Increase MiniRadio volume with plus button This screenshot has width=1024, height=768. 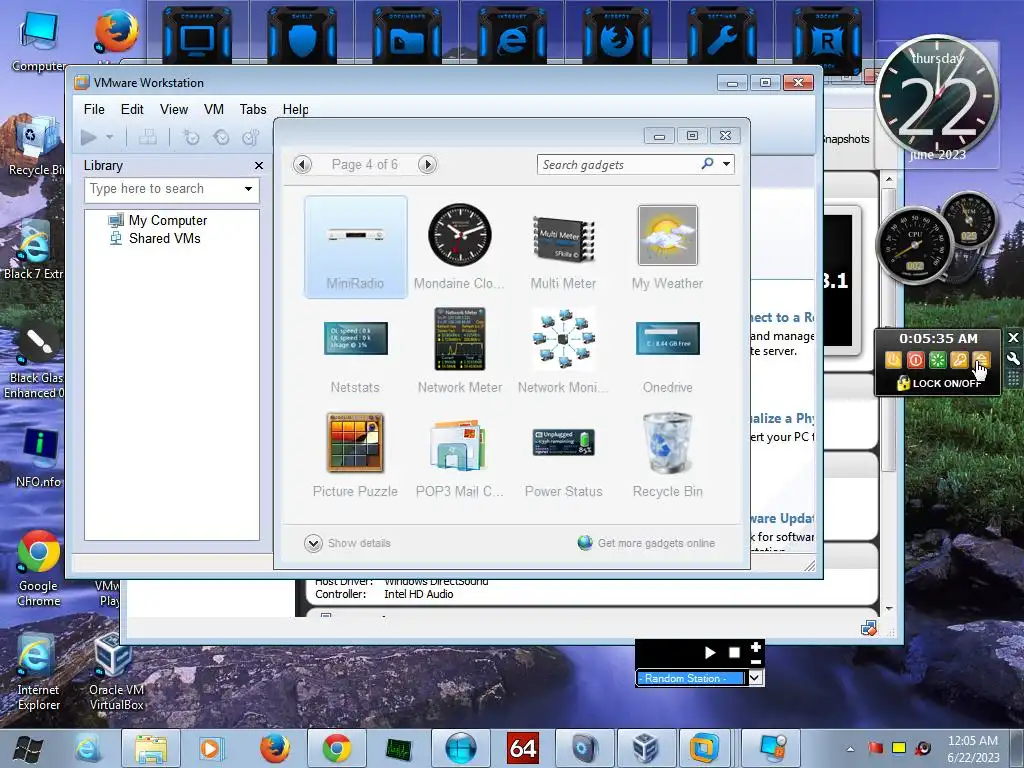pyautogui.click(x=756, y=647)
